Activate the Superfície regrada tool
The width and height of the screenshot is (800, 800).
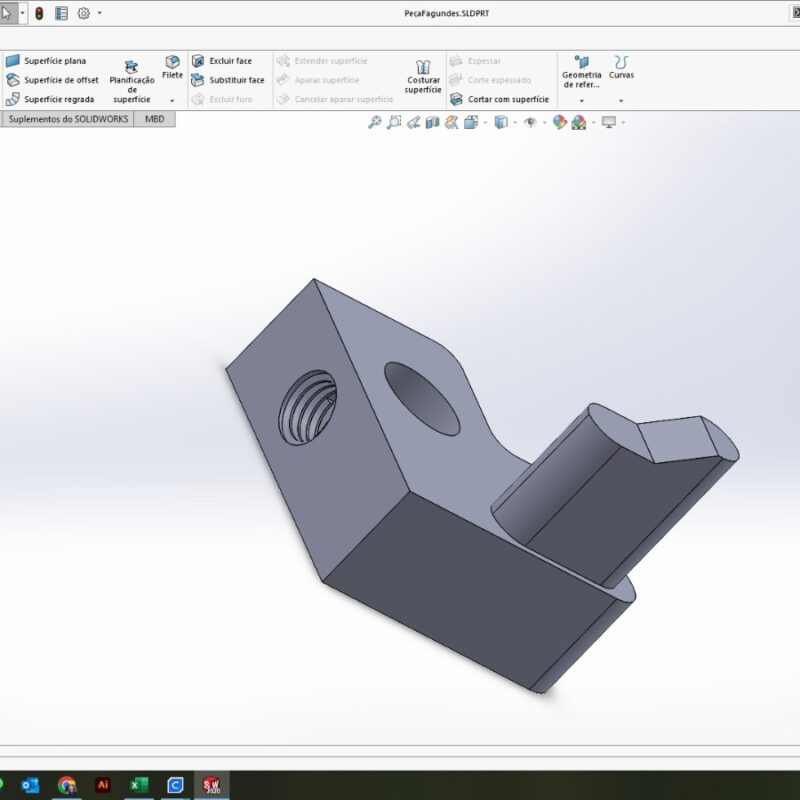click(50, 99)
